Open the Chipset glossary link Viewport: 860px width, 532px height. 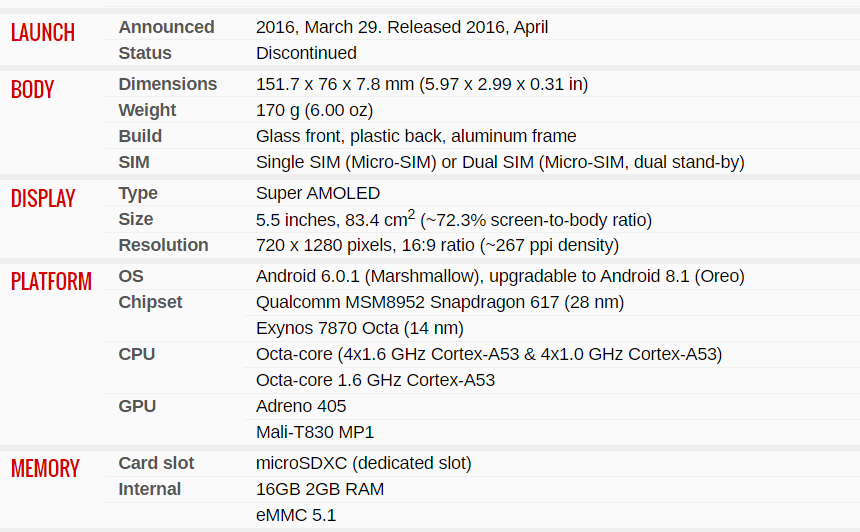point(150,302)
